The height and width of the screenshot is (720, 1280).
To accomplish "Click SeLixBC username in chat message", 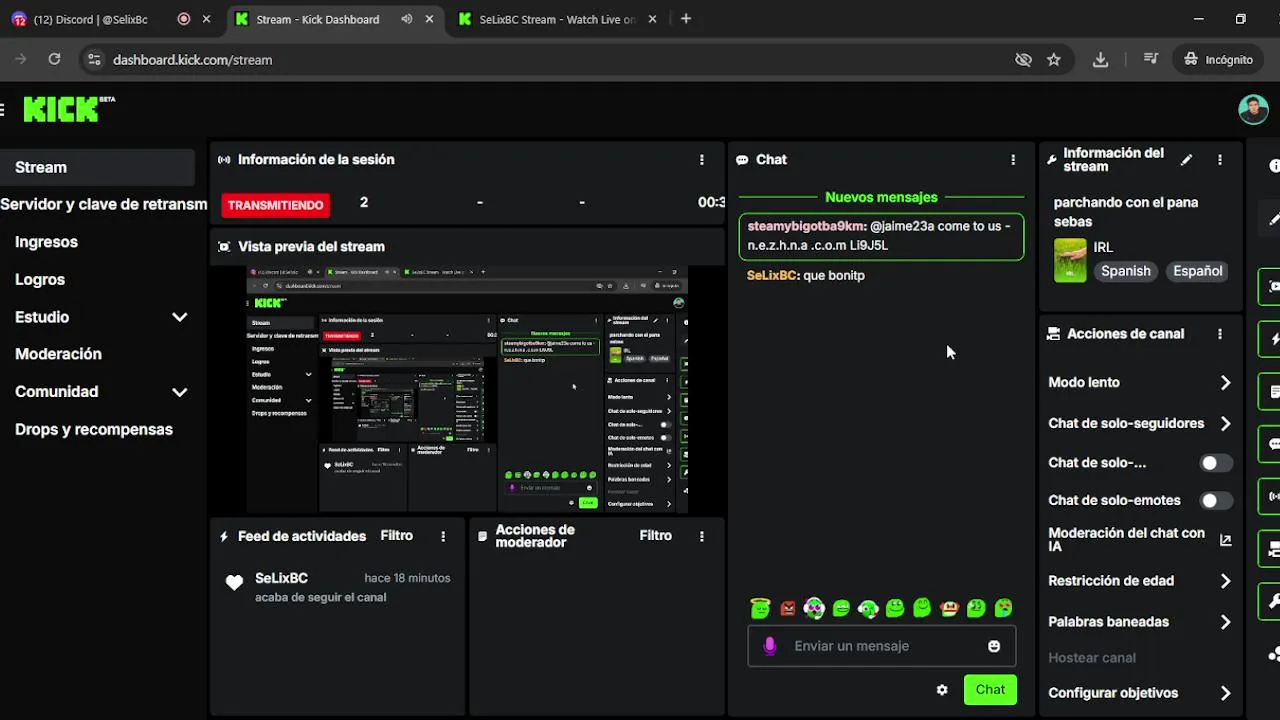I will click(772, 275).
